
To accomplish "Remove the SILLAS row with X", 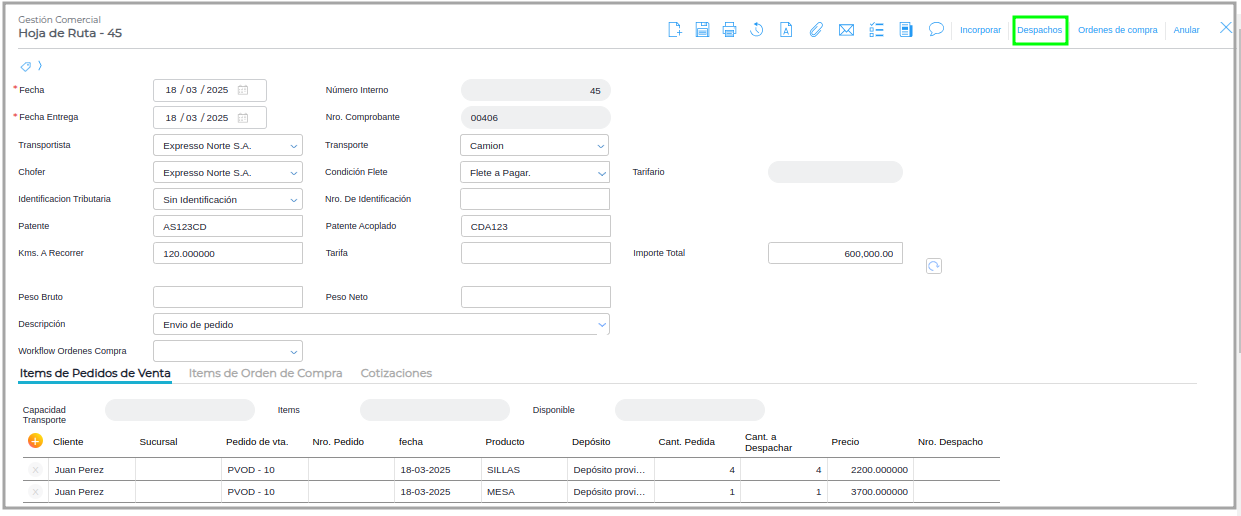I will (35, 470).
